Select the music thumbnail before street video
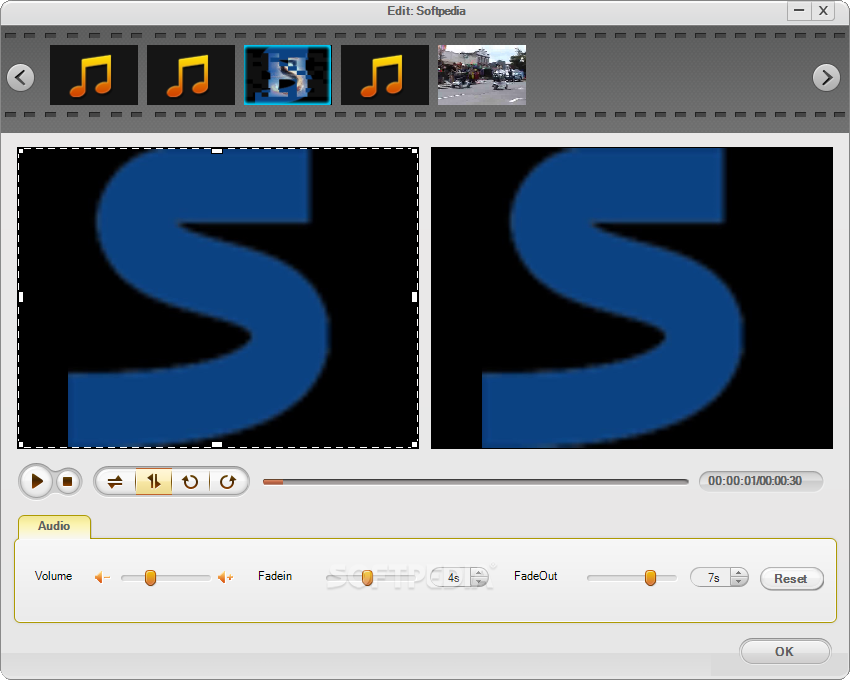Viewport: 850px width, 680px height. [x=385, y=75]
